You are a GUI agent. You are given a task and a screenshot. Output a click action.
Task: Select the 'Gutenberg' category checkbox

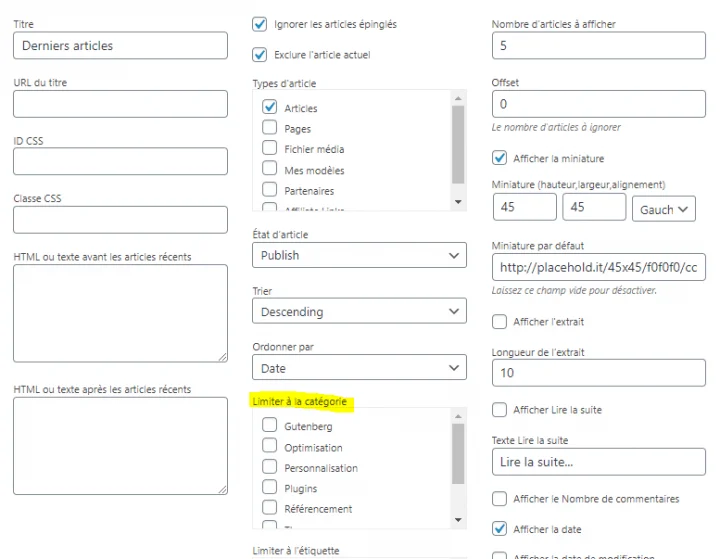point(270,426)
